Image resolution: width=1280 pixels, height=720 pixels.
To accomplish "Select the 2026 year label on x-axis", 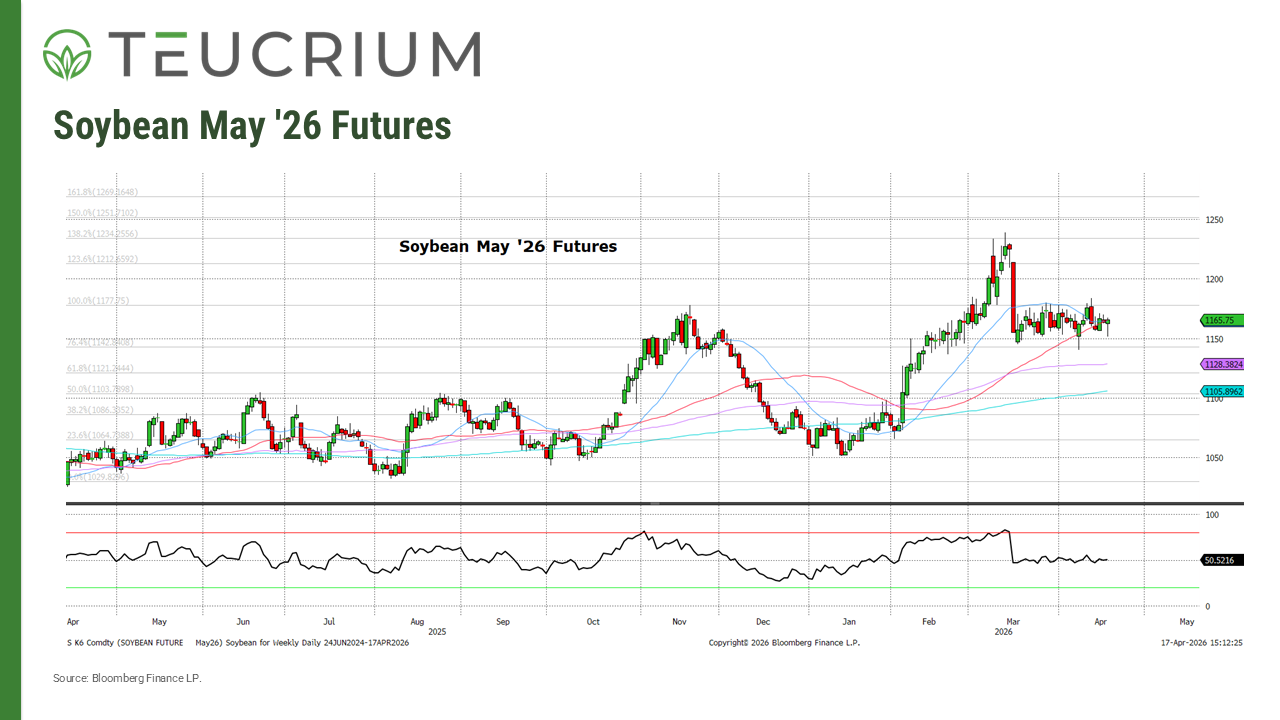I will pos(1006,631).
